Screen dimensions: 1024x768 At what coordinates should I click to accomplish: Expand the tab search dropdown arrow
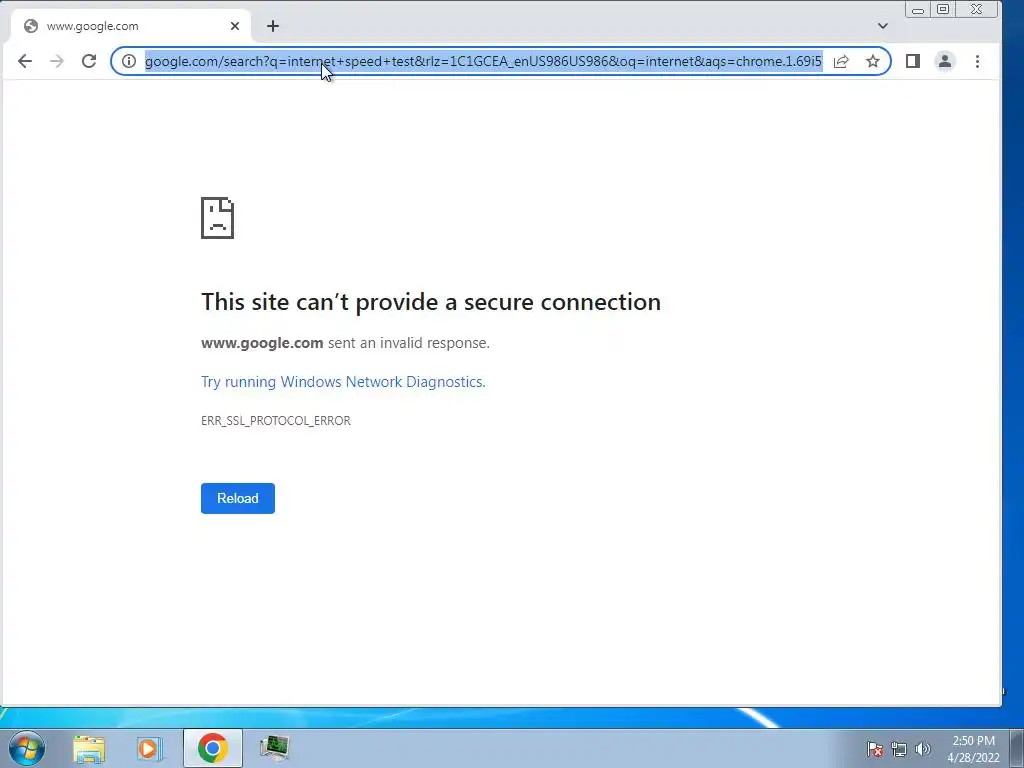883,26
